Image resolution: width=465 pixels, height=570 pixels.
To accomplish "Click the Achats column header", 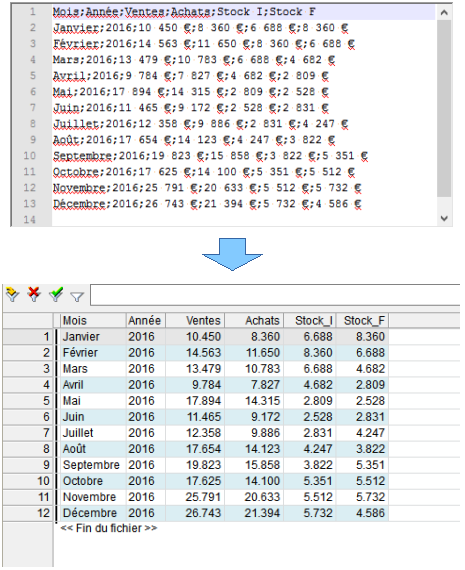I will coord(254,321).
